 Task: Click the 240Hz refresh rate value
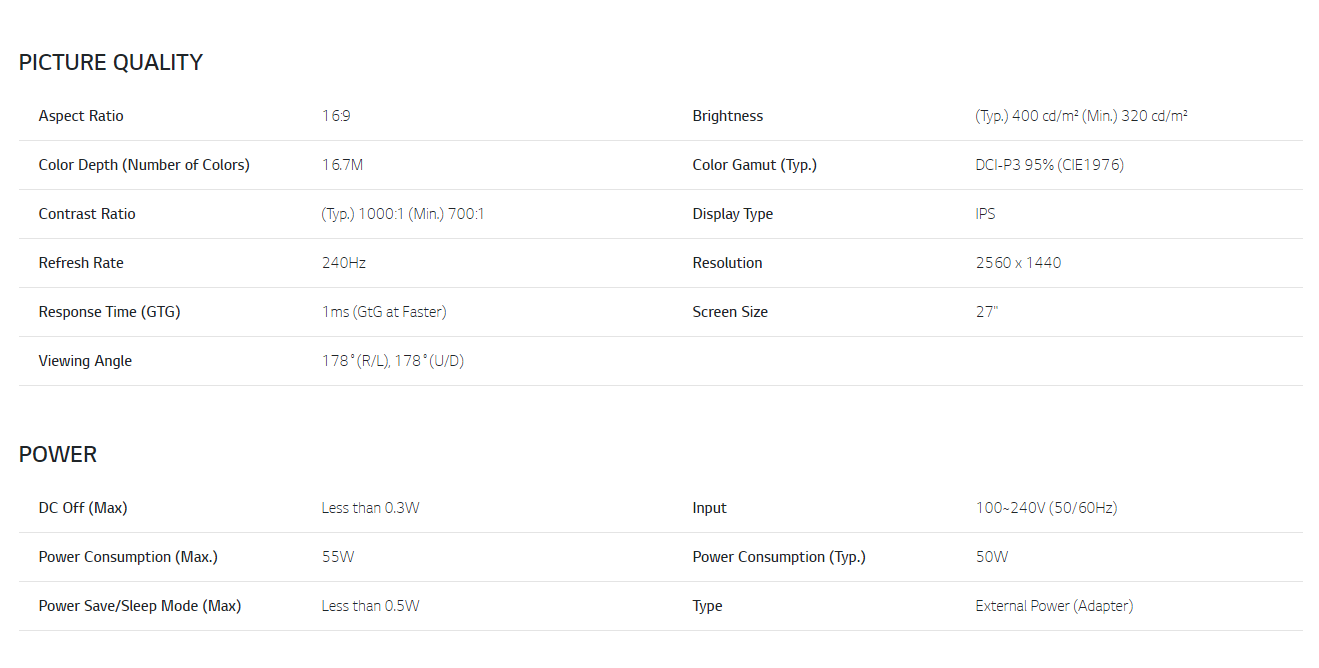pos(344,263)
